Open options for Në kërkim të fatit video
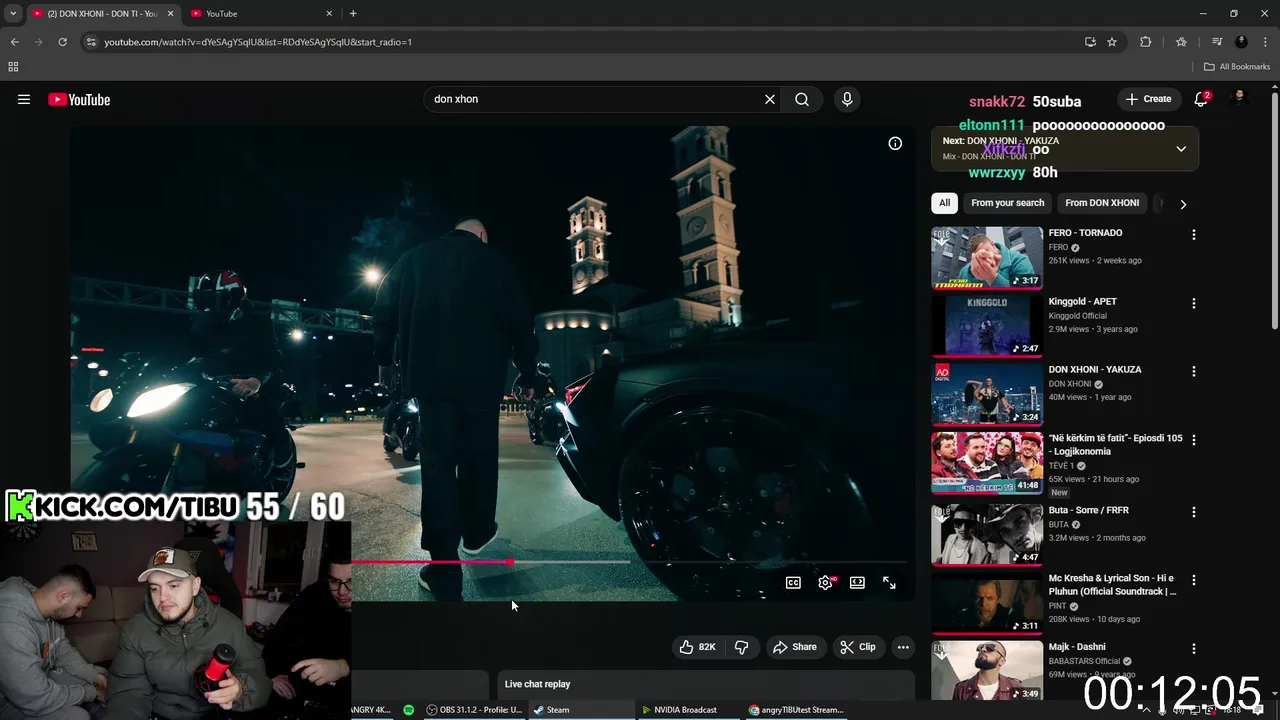 1193,441
